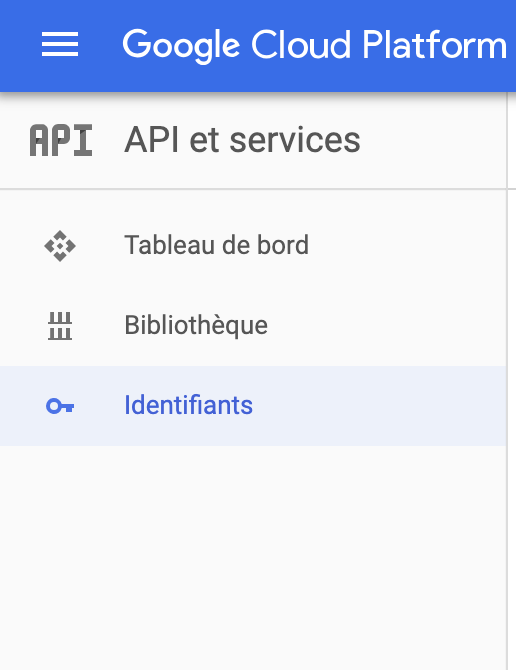This screenshot has width=516, height=670.
Task: Click the Google Cloud Platform title
Action: pos(315,45)
